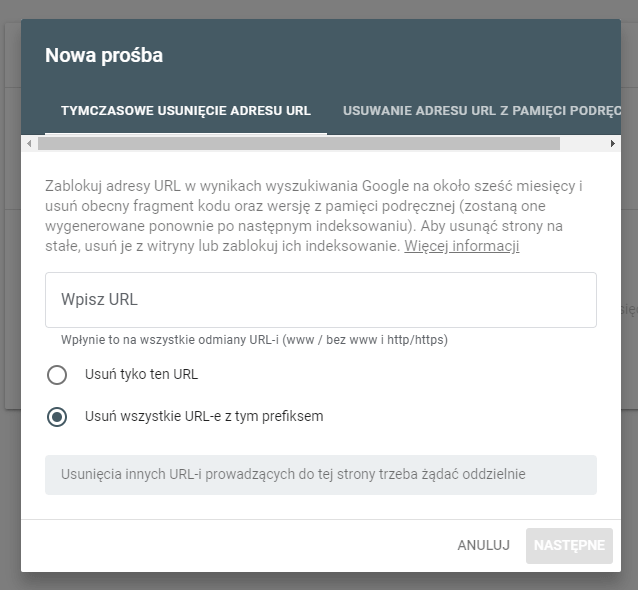The image size is (638, 590).
Task: Select 'Usuń wszystkie URL-e z tym prefiksem' radio circle
Action: pyautogui.click(x=57, y=416)
